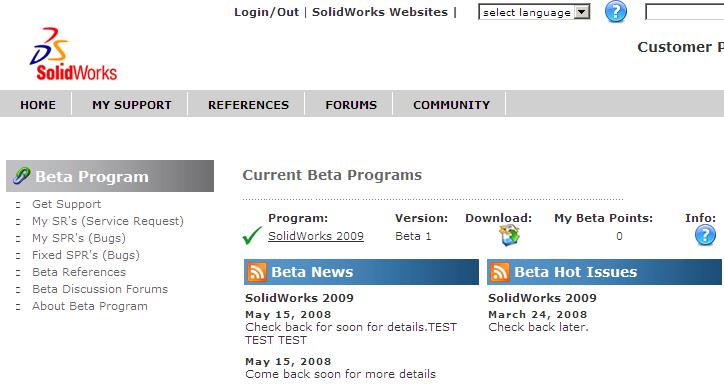This screenshot has height=384, width=724.
Task: Click the 'Program:' column label
Action: pyautogui.click(x=298, y=218)
